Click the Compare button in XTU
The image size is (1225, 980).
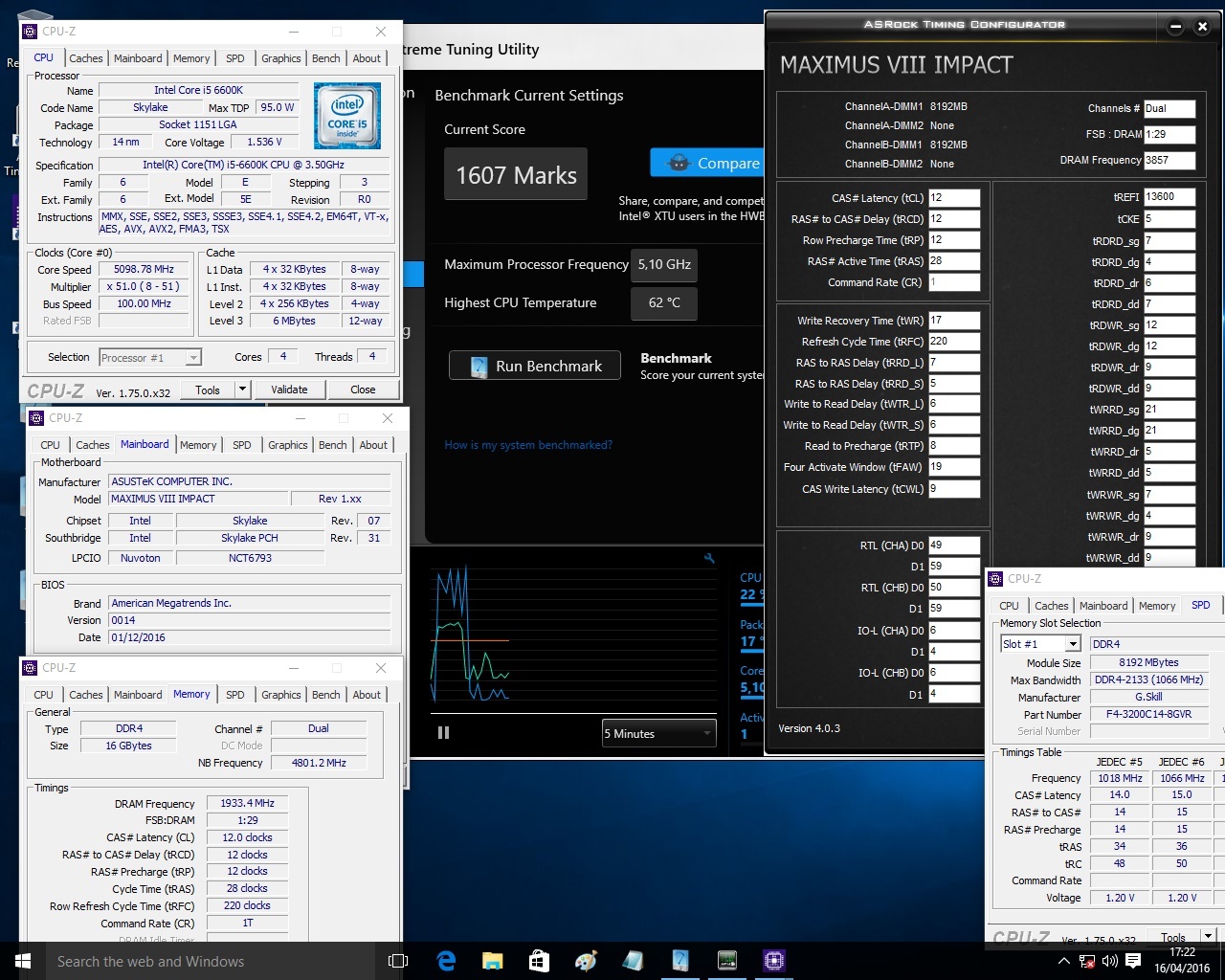[706, 163]
